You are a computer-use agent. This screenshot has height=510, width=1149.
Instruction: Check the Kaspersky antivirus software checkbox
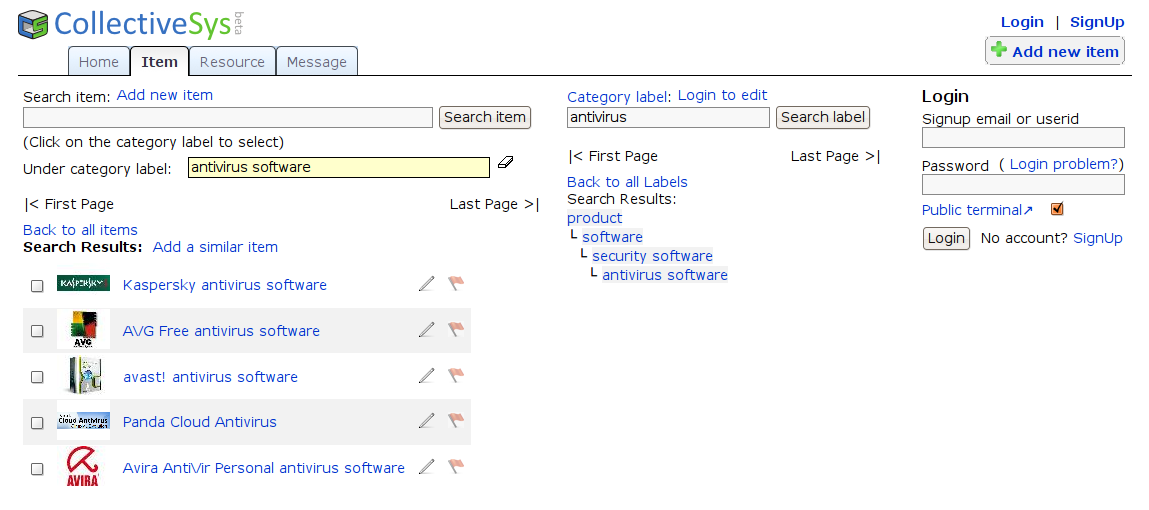(x=37, y=286)
